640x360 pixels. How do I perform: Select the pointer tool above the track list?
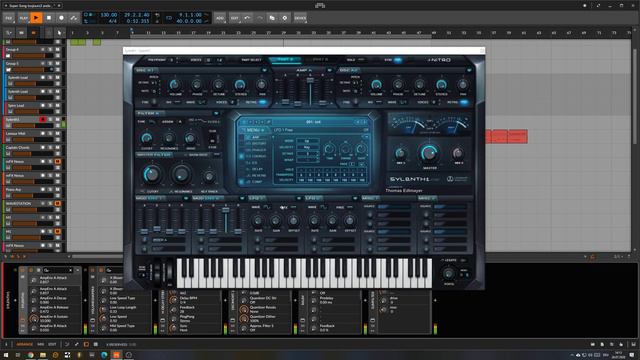pos(60,33)
